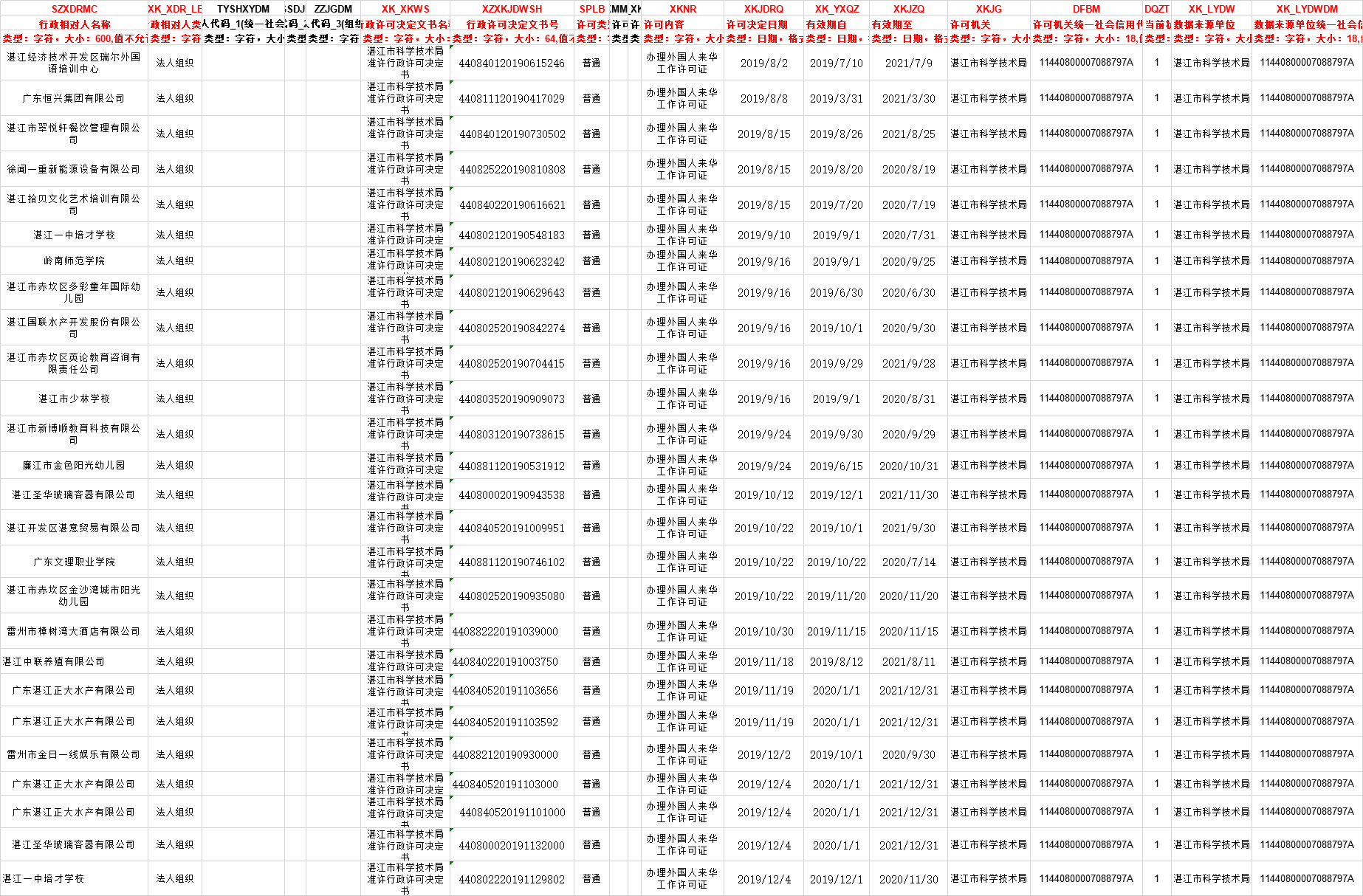
Task: Click the 行政许可决定文书号 label cell
Action: coord(512,24)
